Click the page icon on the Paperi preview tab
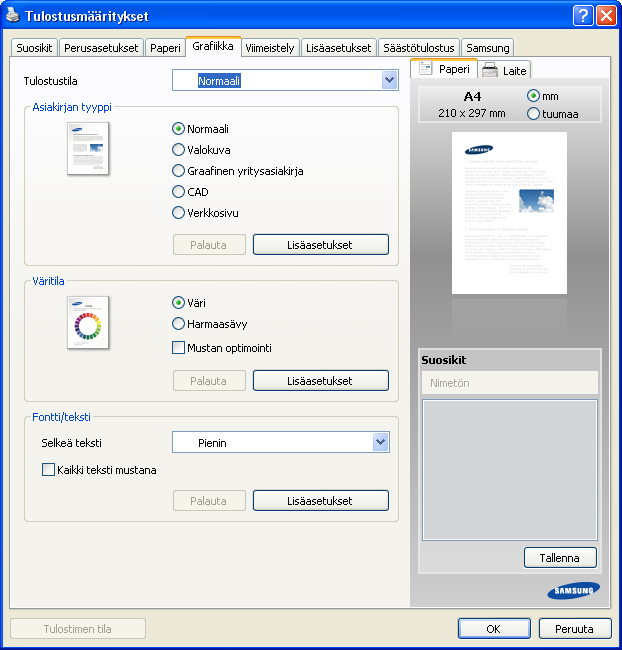 425,68
